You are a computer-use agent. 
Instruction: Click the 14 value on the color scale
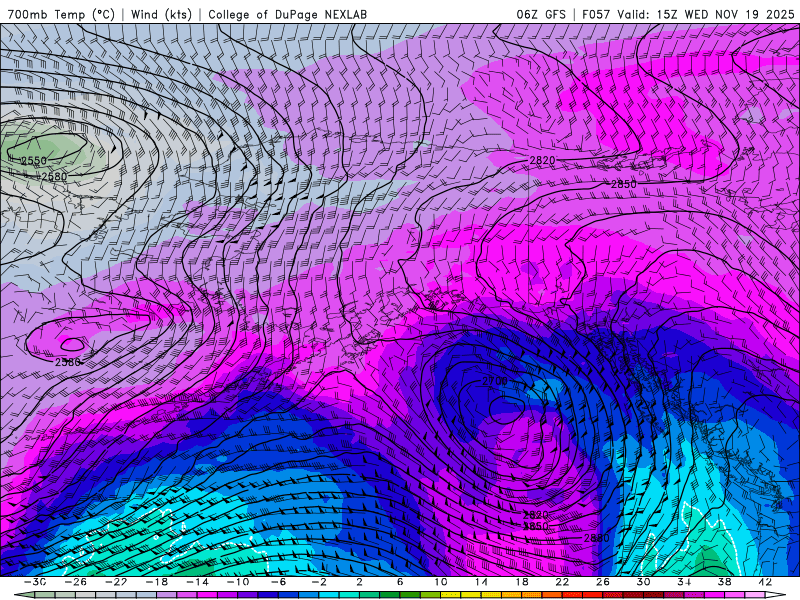coord(481,582)
